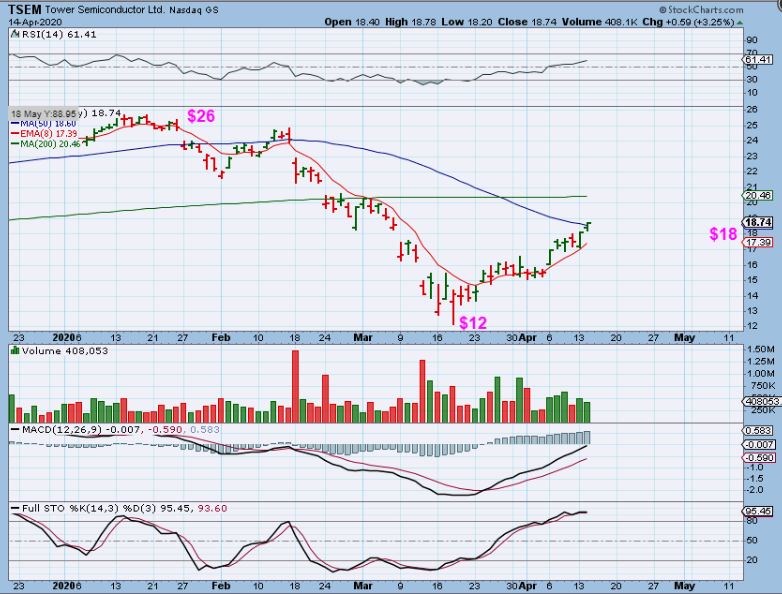Click the TSEM ticker symbol in the header
The height and width of the screenshot is (594, 782).
coord(24,9)
